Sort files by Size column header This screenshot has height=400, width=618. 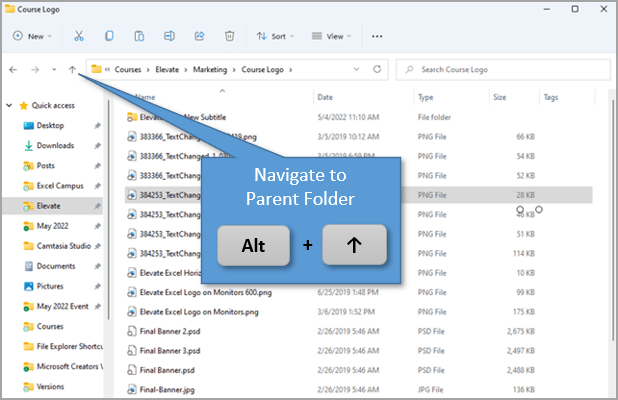coord(499,97)
